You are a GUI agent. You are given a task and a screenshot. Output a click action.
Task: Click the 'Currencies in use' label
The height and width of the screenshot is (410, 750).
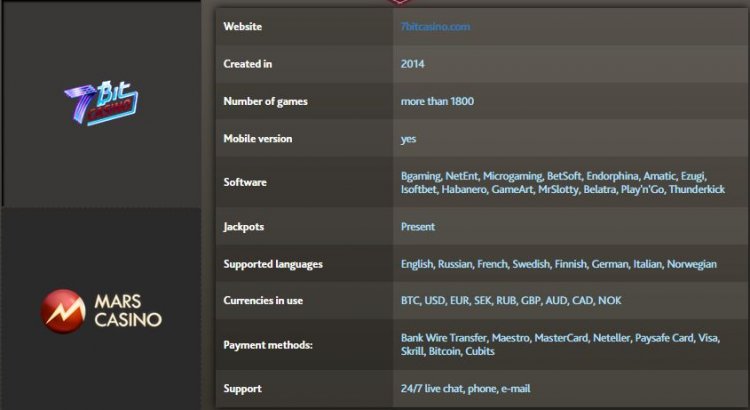[x=263, y=300]
